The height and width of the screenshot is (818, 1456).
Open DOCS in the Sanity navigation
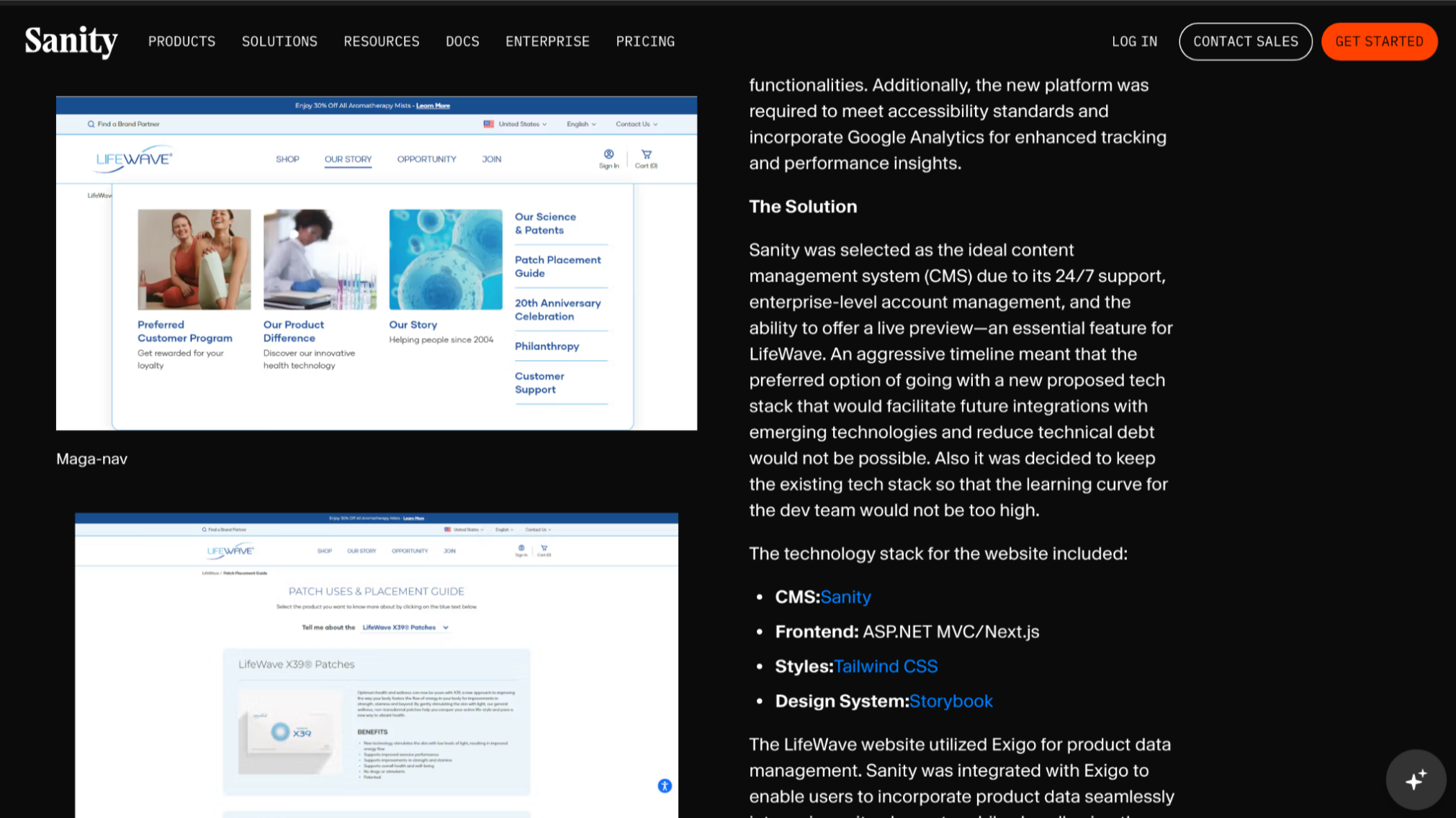pos(462,41)
